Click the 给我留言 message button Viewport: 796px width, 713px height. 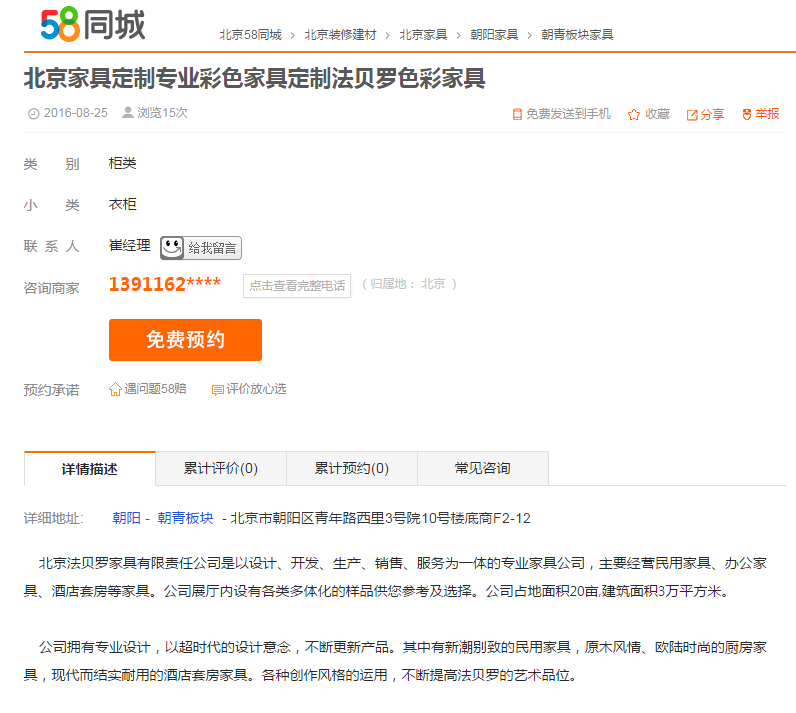[x=201, y=248]
